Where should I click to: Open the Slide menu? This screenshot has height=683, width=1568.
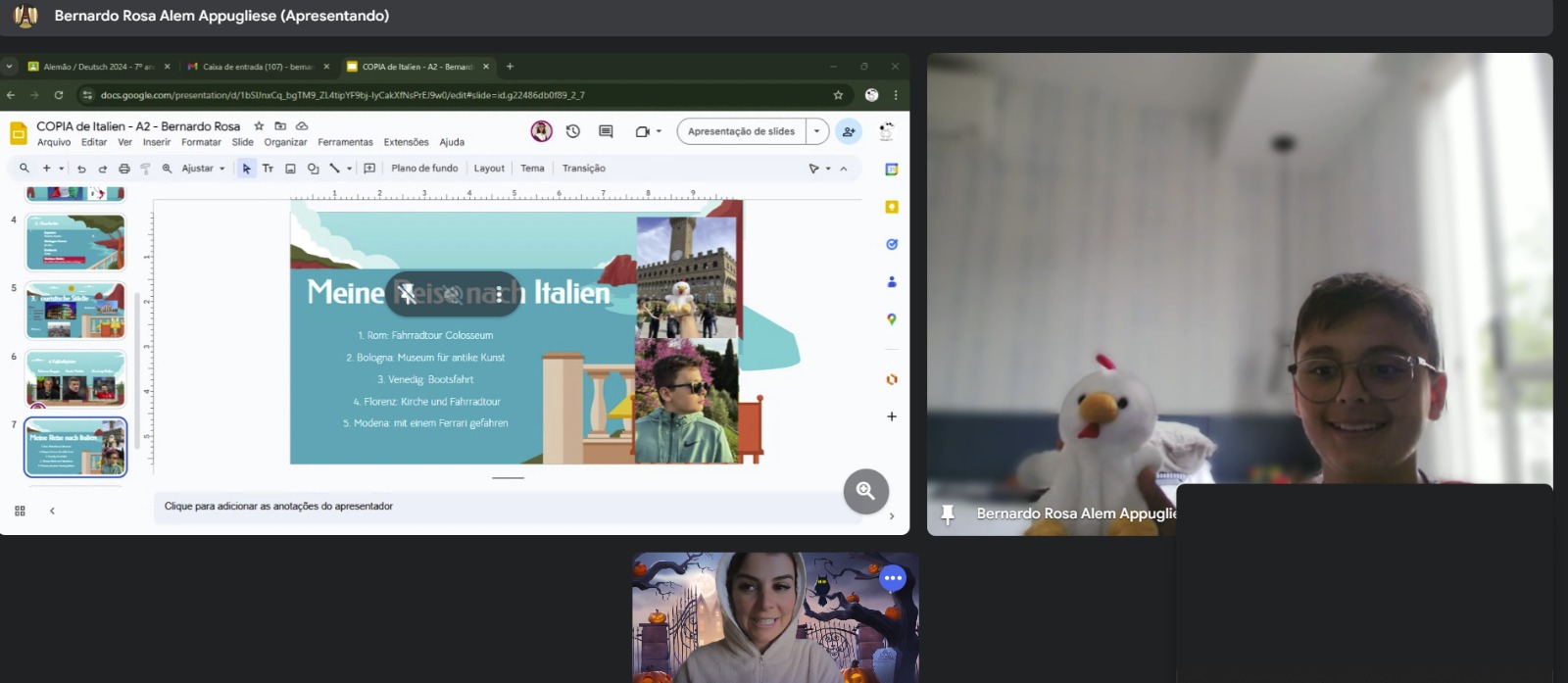(x=243, y=142)
